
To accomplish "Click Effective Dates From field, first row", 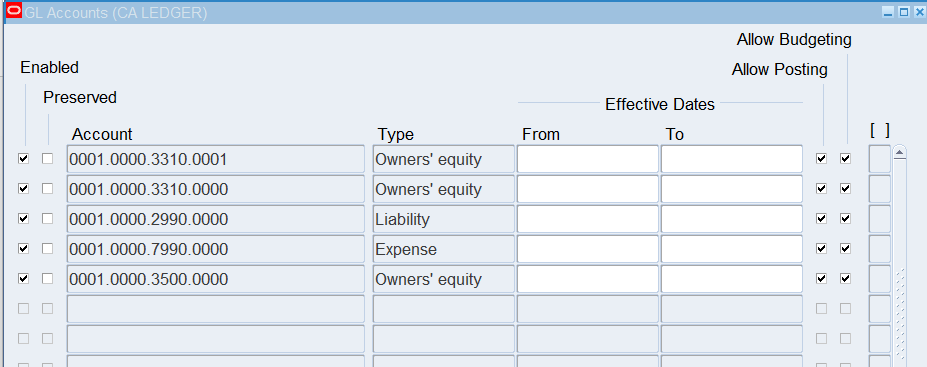I will click(x=588, y=159).
